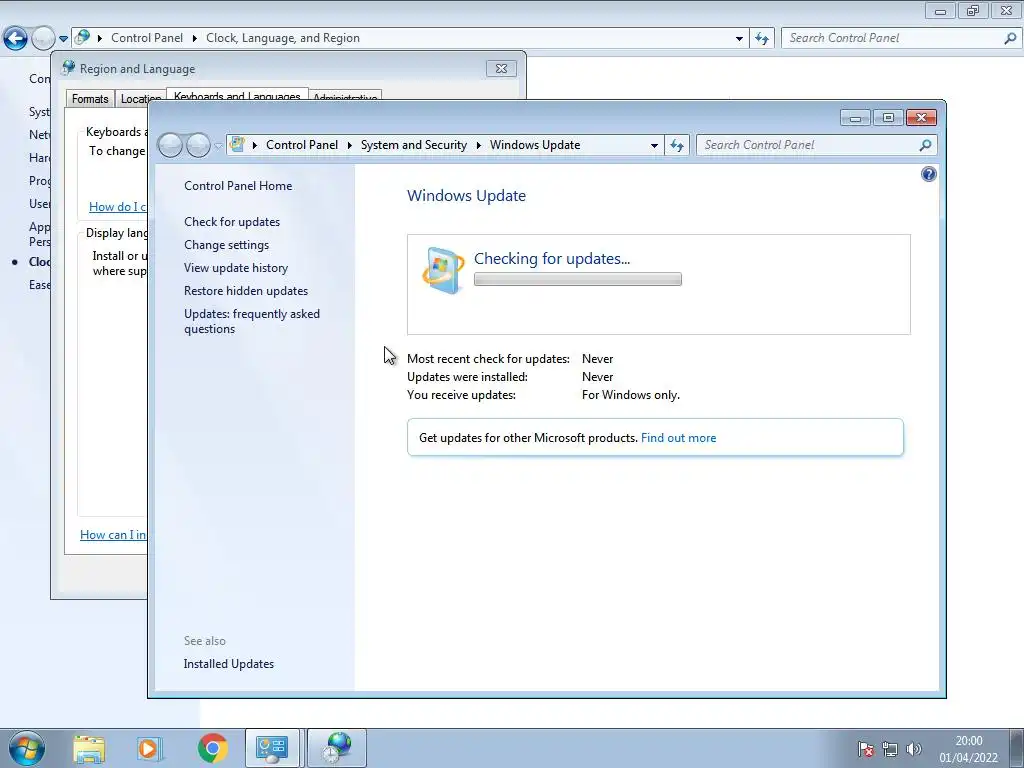Viewport: 1024px width, 768px height.
Task: Click How can I install link in Region dialog
Action: click(113, 534)
